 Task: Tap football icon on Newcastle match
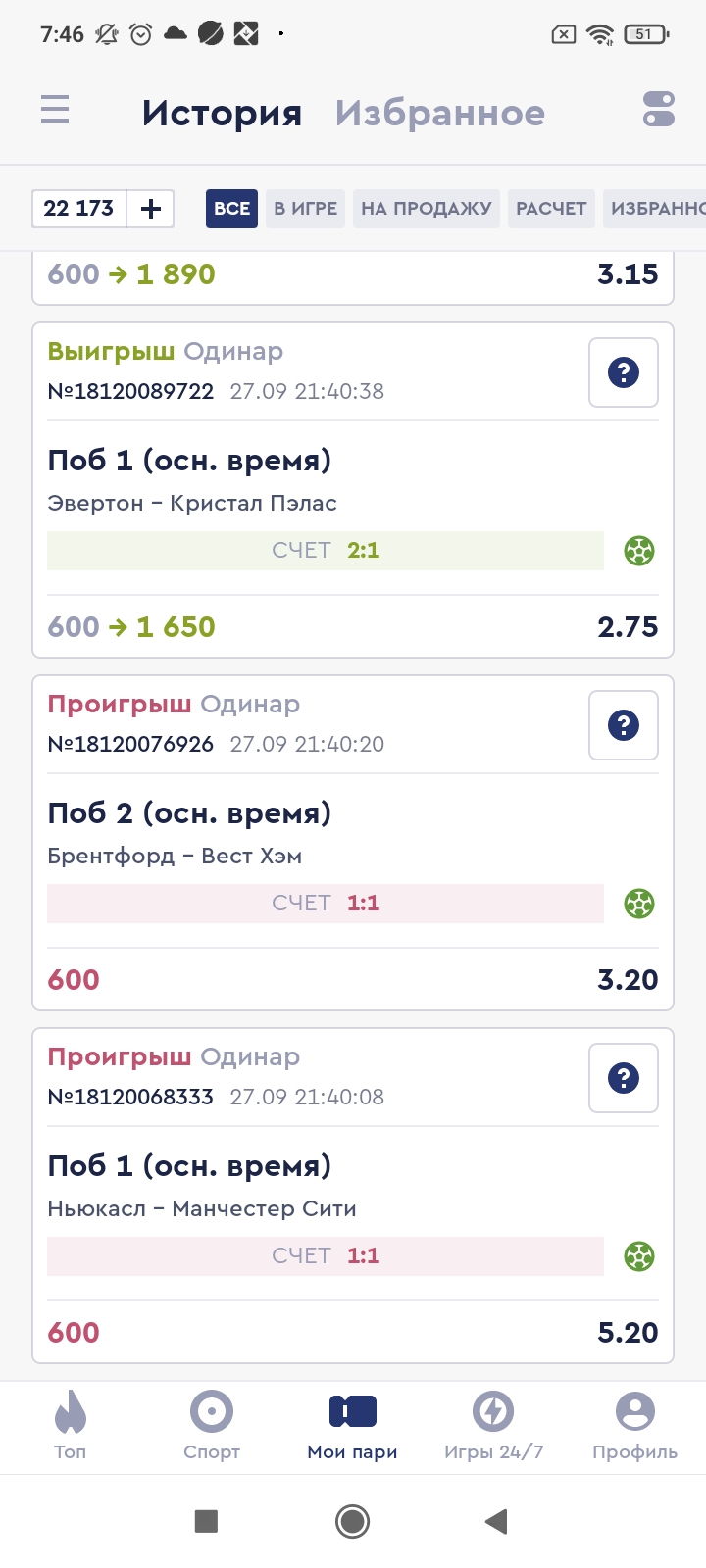tap(639, 1256)
